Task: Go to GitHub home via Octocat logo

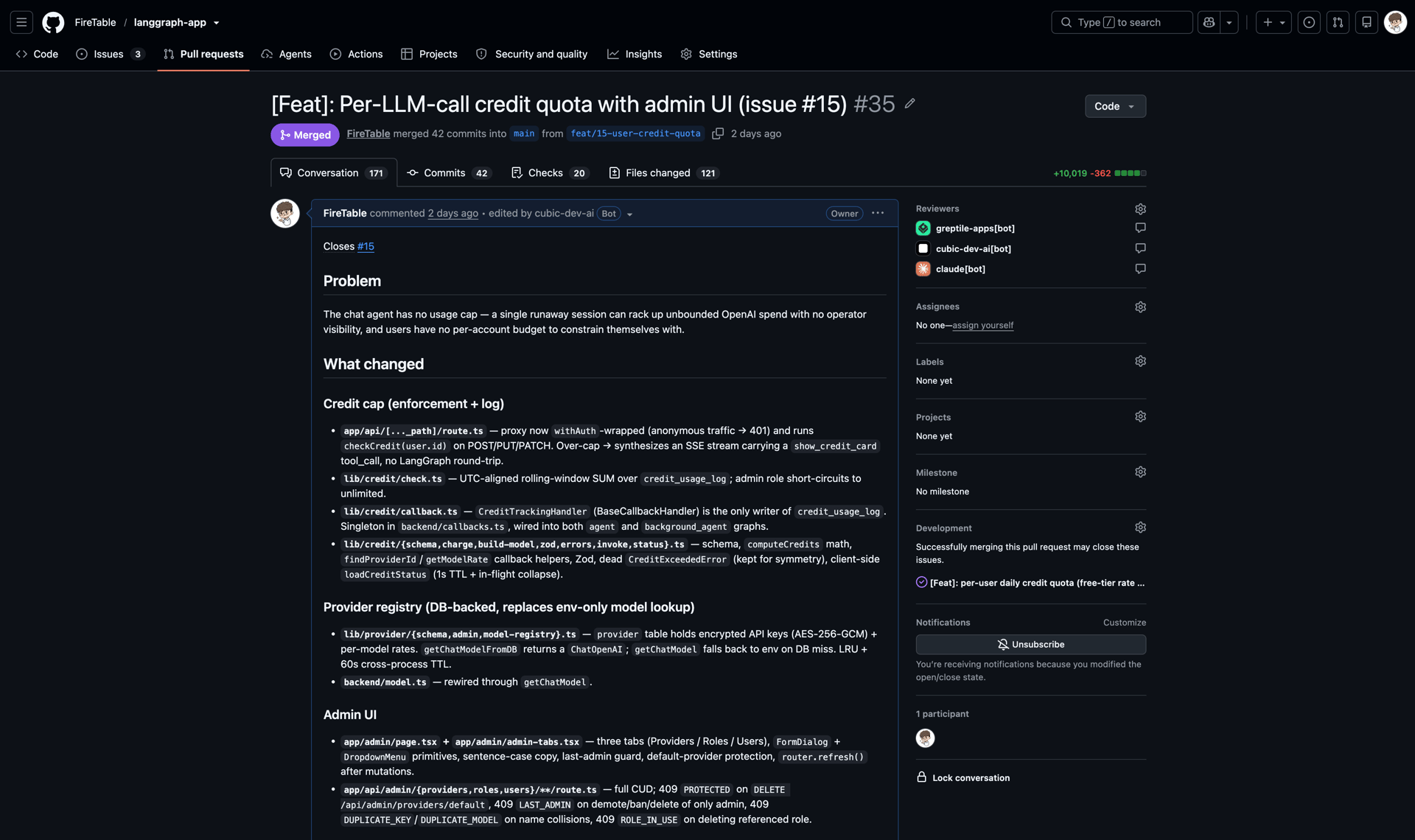Action: click(x=53, y=22)
